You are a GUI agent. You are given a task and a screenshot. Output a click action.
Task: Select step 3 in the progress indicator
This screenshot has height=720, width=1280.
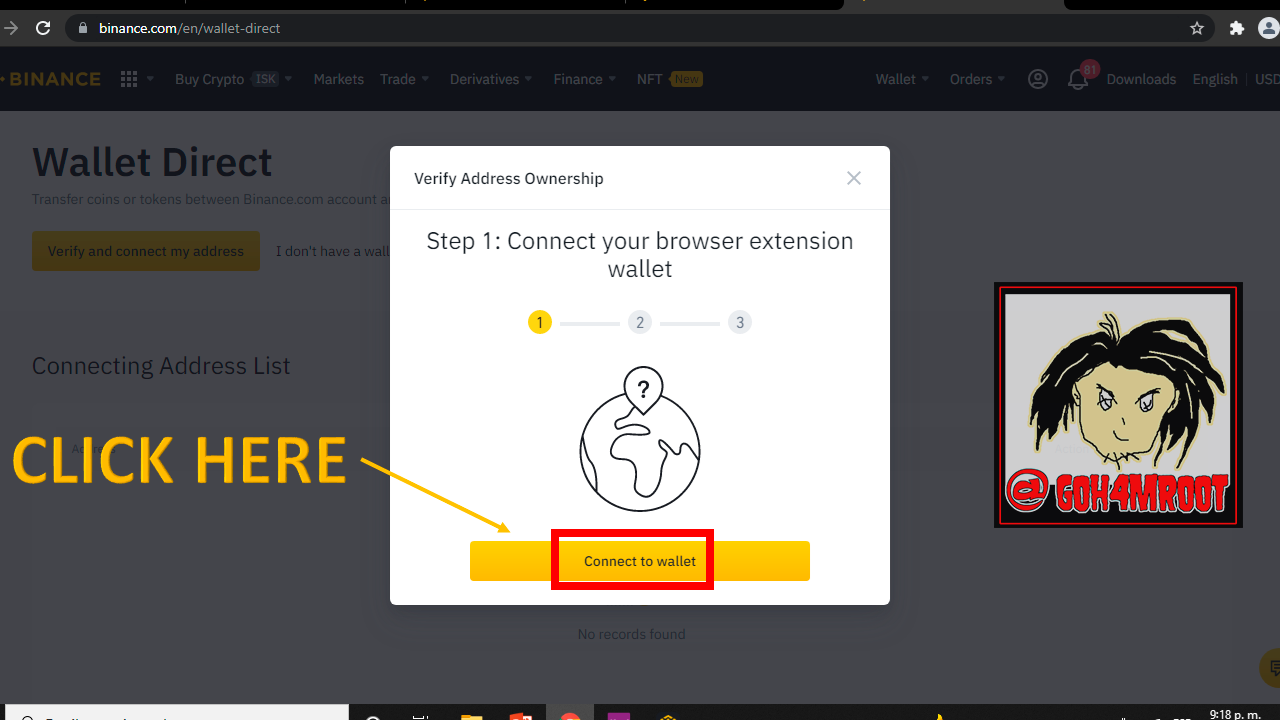tap(740, 322)
